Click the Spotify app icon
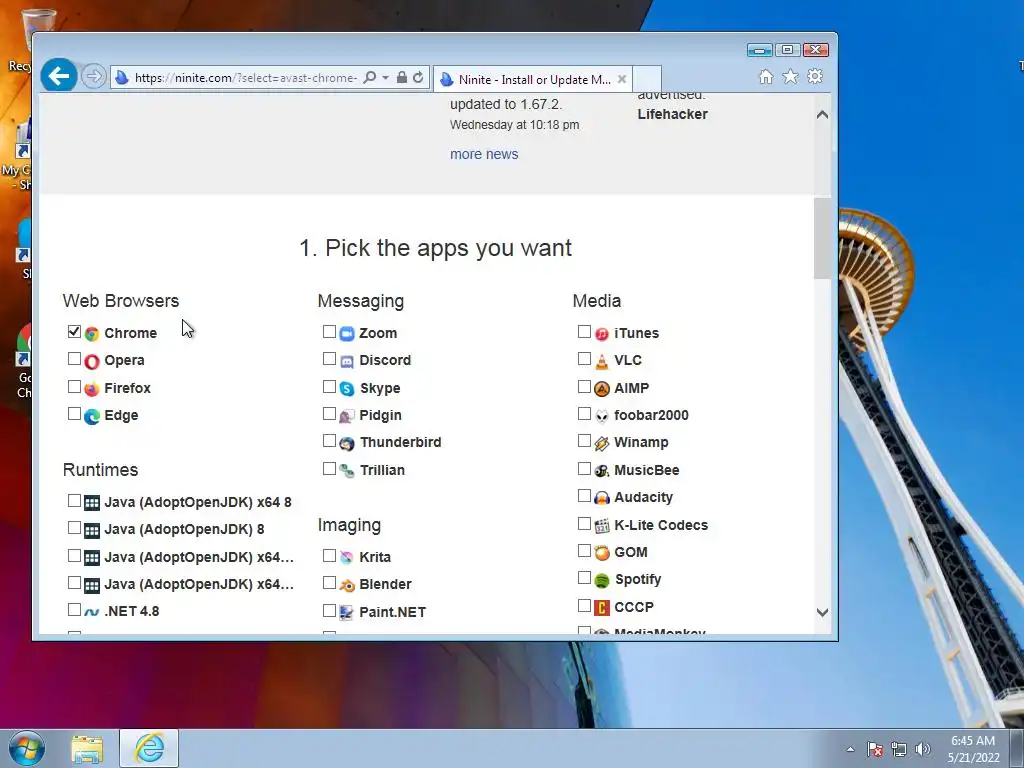Screen dimensions: 1024x768 point(601,580)
